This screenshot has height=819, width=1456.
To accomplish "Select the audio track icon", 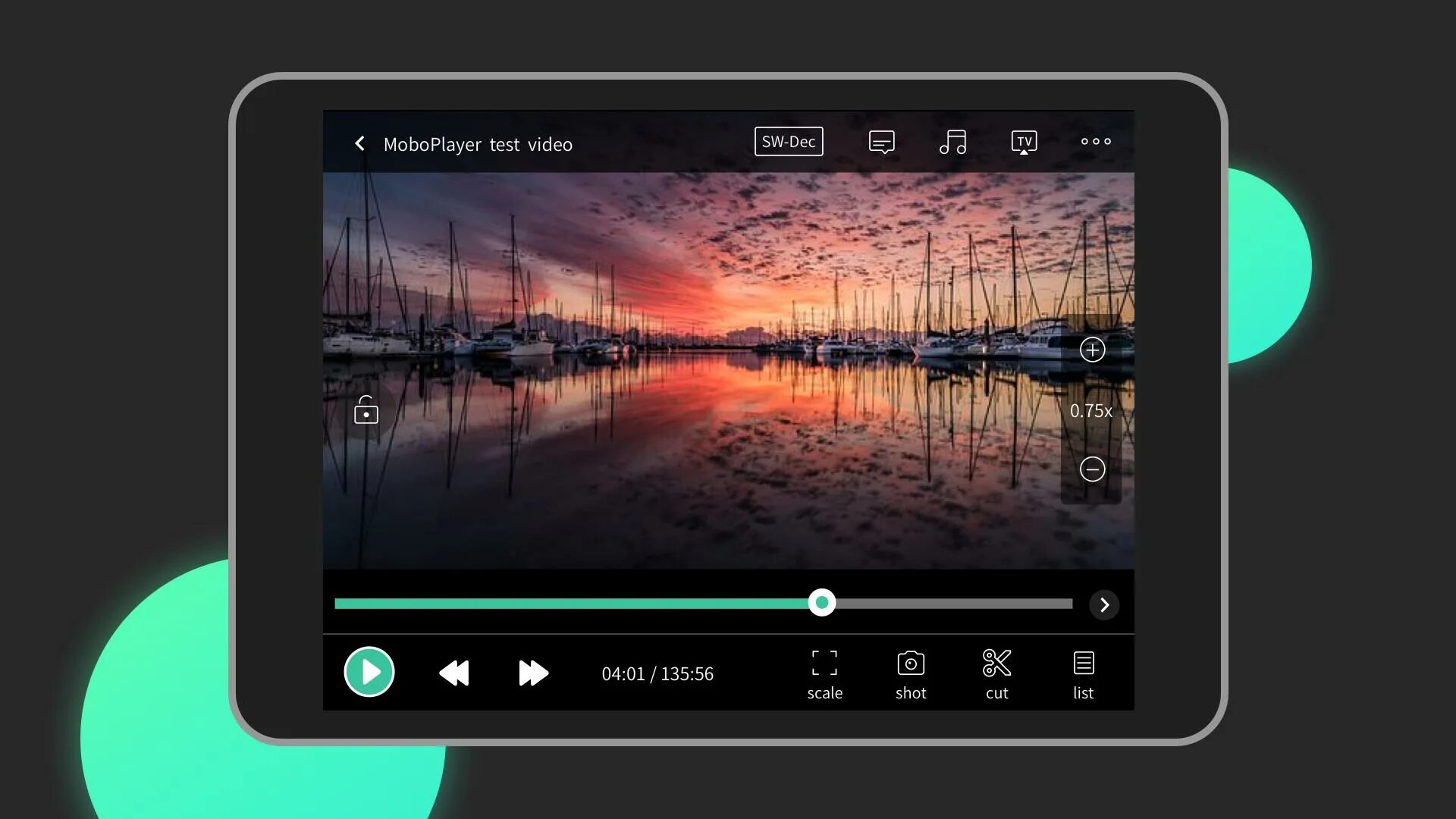I will (x=953, y=141).
